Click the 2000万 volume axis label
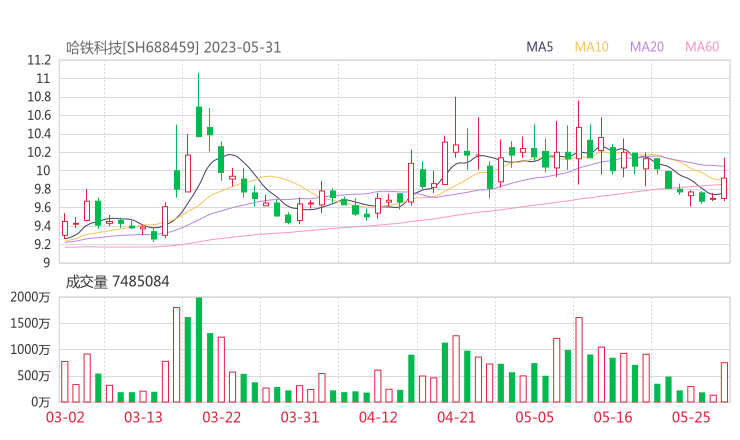Screen dimensions: 740x440 [30, 297]
